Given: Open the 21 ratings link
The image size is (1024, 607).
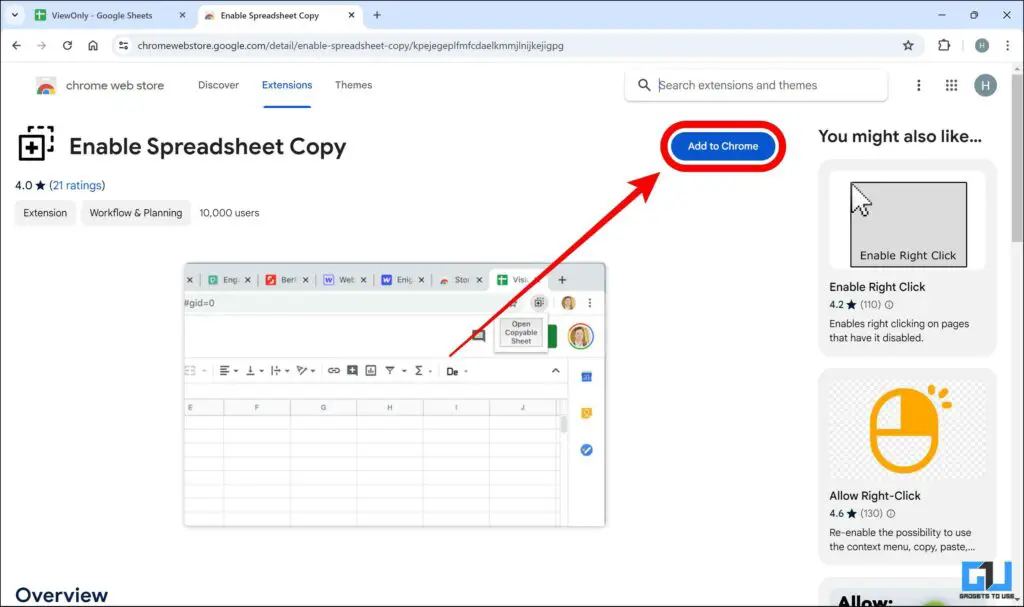Looking at the screenshot, I should point(78,185).
